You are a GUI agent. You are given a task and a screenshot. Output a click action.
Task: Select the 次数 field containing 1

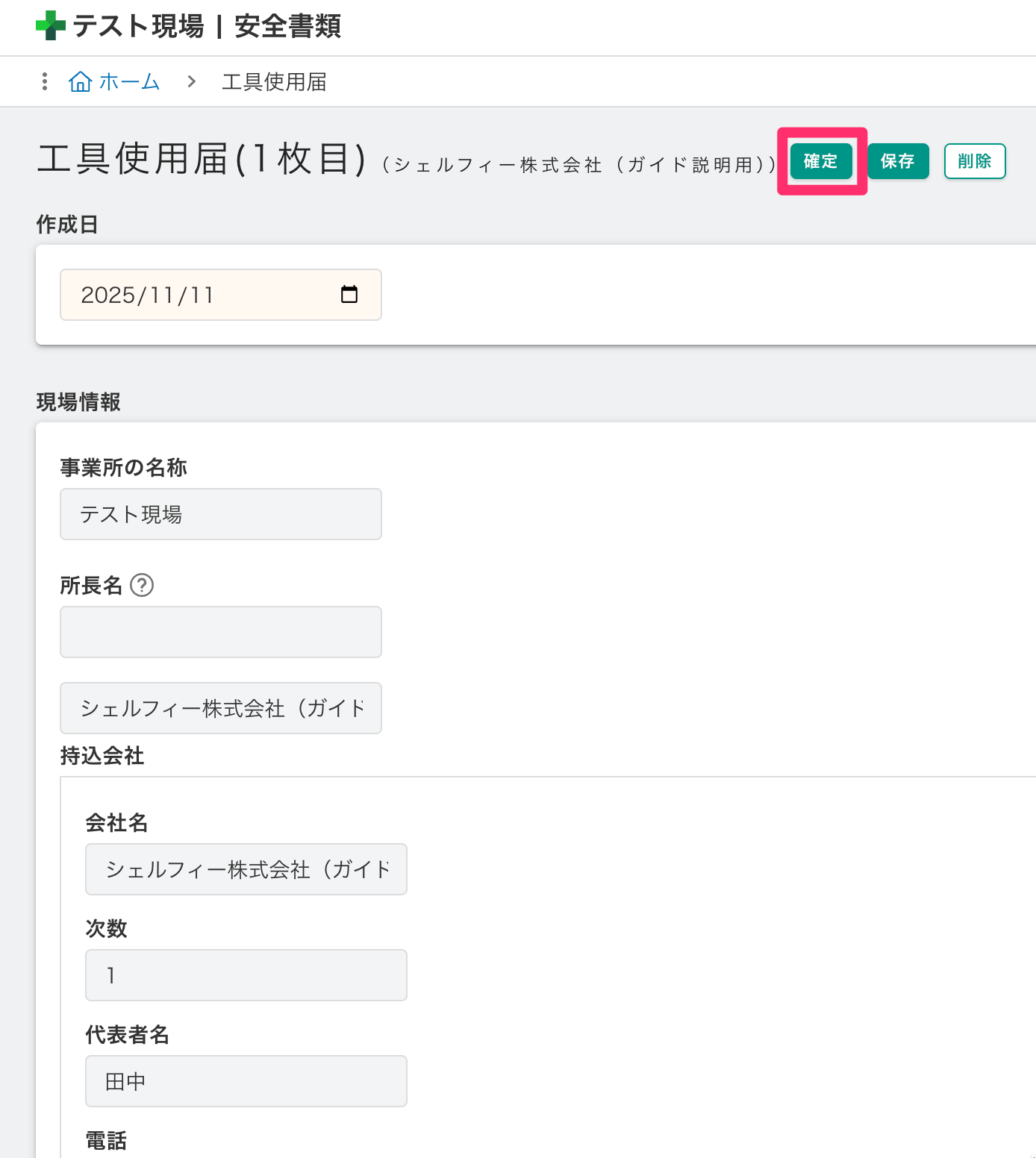point(246,975)
